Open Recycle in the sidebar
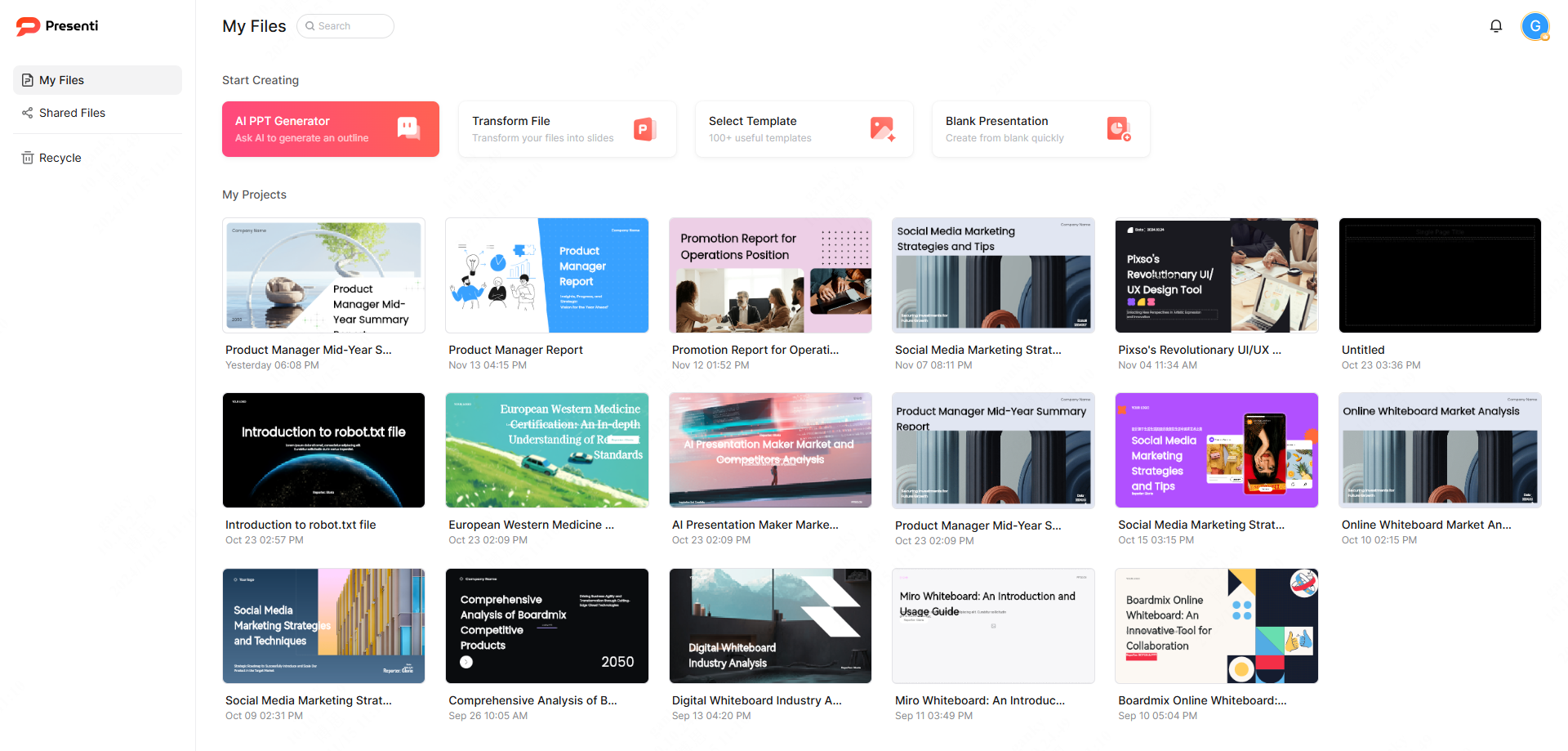The image size is (1568, 751). coord(97,158)
